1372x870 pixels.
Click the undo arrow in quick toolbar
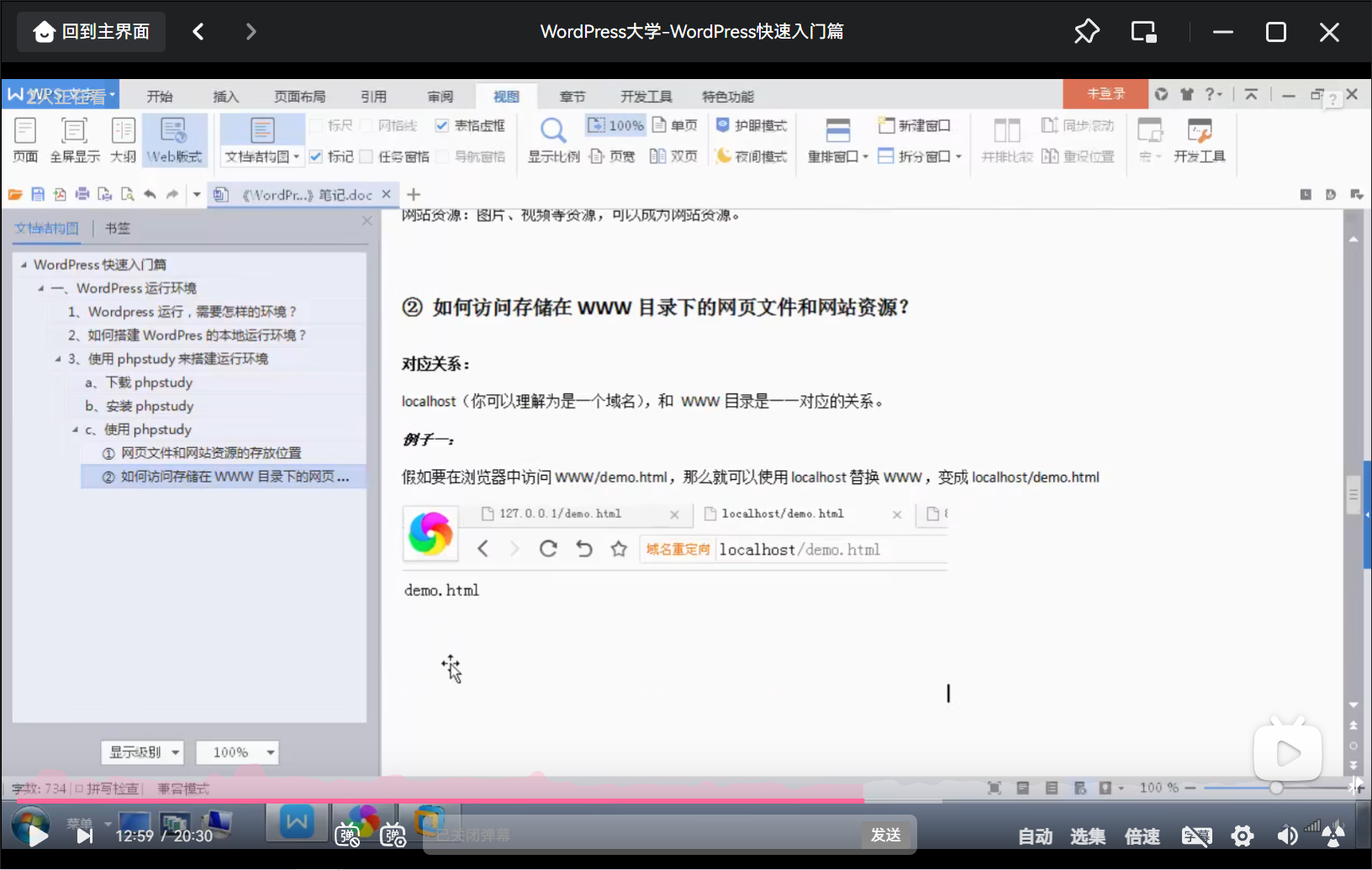(x=150, y=194)
